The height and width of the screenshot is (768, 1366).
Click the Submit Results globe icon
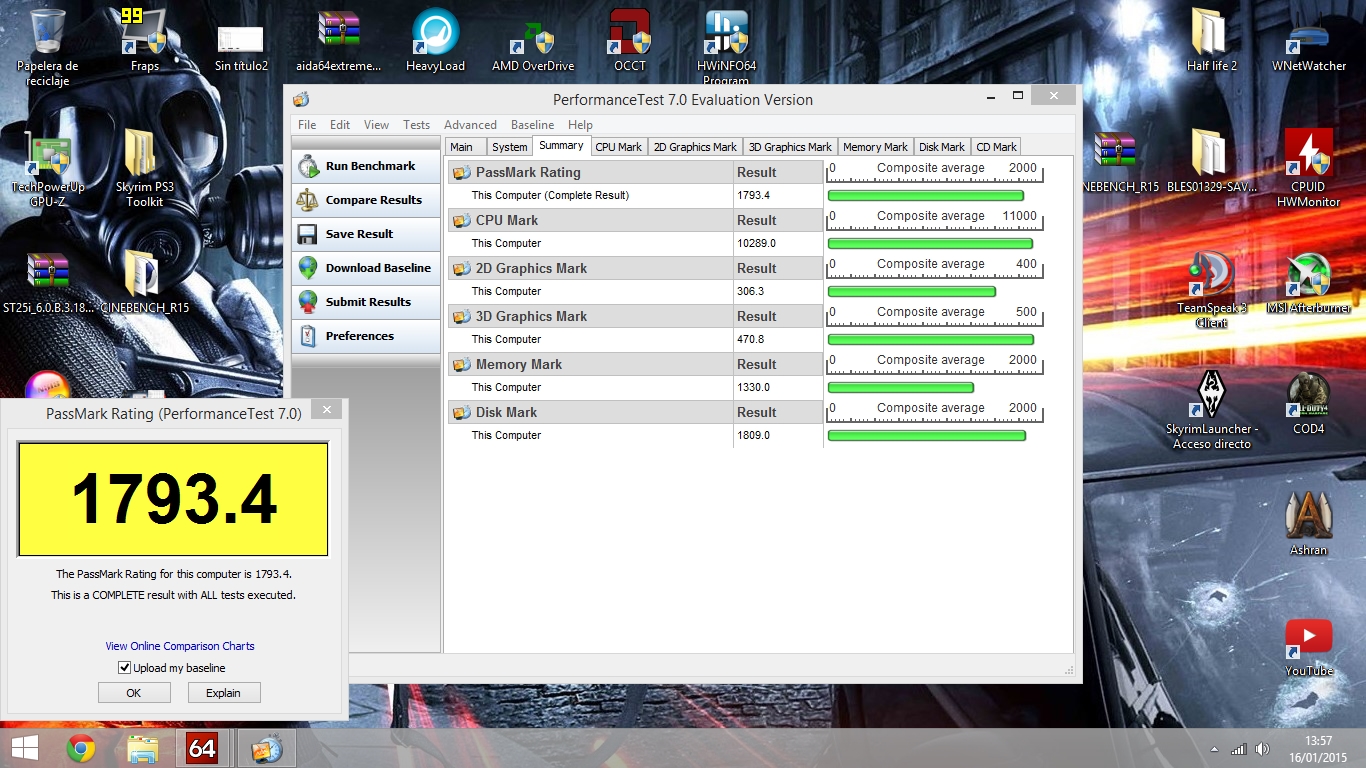(x=308, y=303)
